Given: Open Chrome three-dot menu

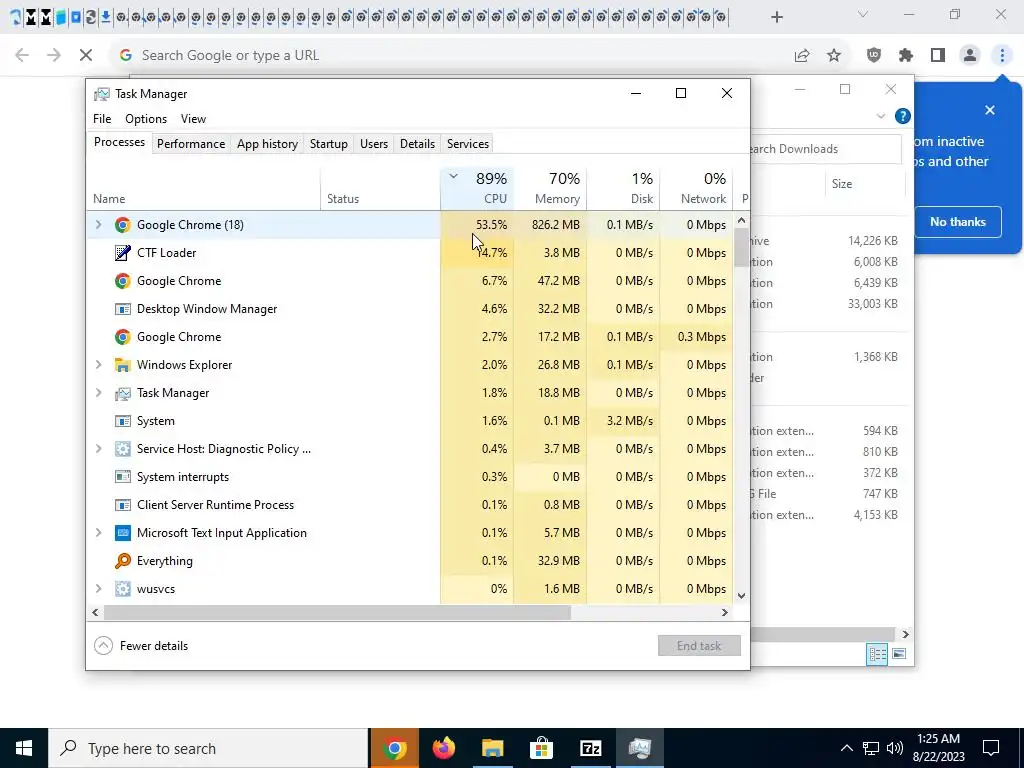Looking at the screenshot, I should (x=1002, y=56).
